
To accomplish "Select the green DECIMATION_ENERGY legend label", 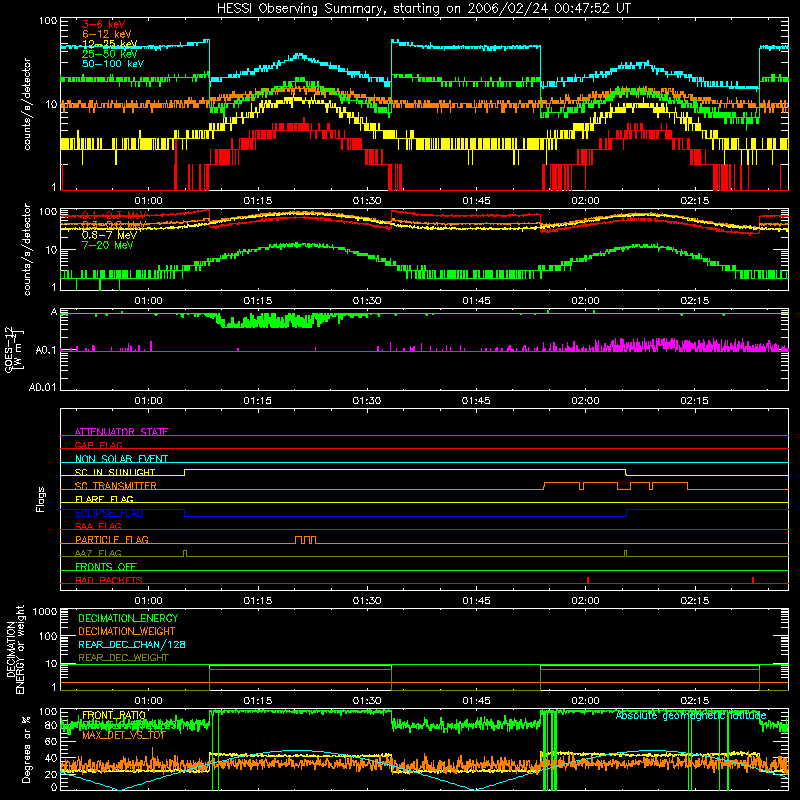I will 128,618.
